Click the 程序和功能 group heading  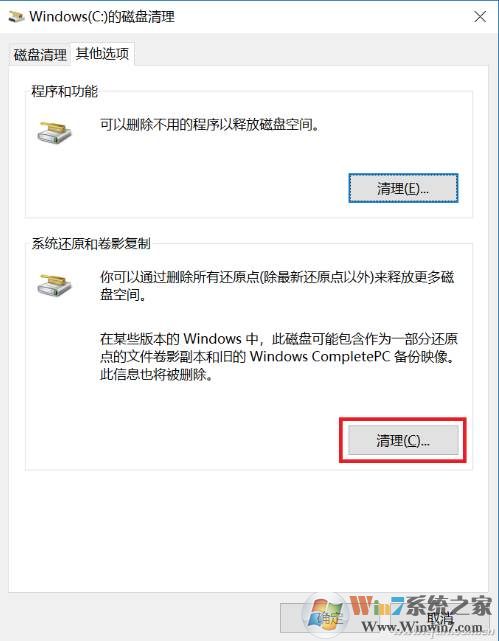pyautogui.click(x=65, y=91)
